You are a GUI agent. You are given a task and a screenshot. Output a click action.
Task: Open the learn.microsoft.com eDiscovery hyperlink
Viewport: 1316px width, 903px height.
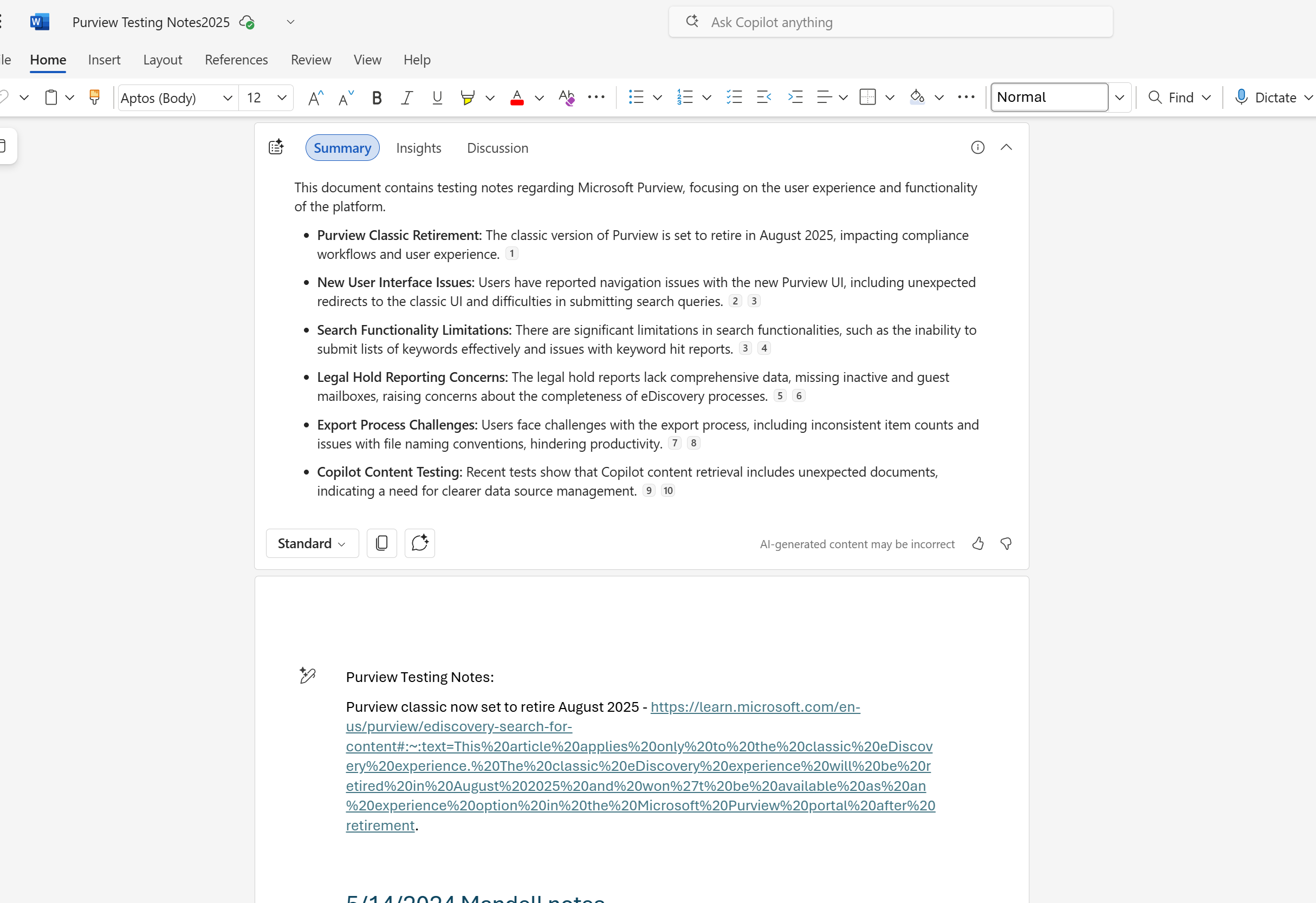(x=640, y=766)
